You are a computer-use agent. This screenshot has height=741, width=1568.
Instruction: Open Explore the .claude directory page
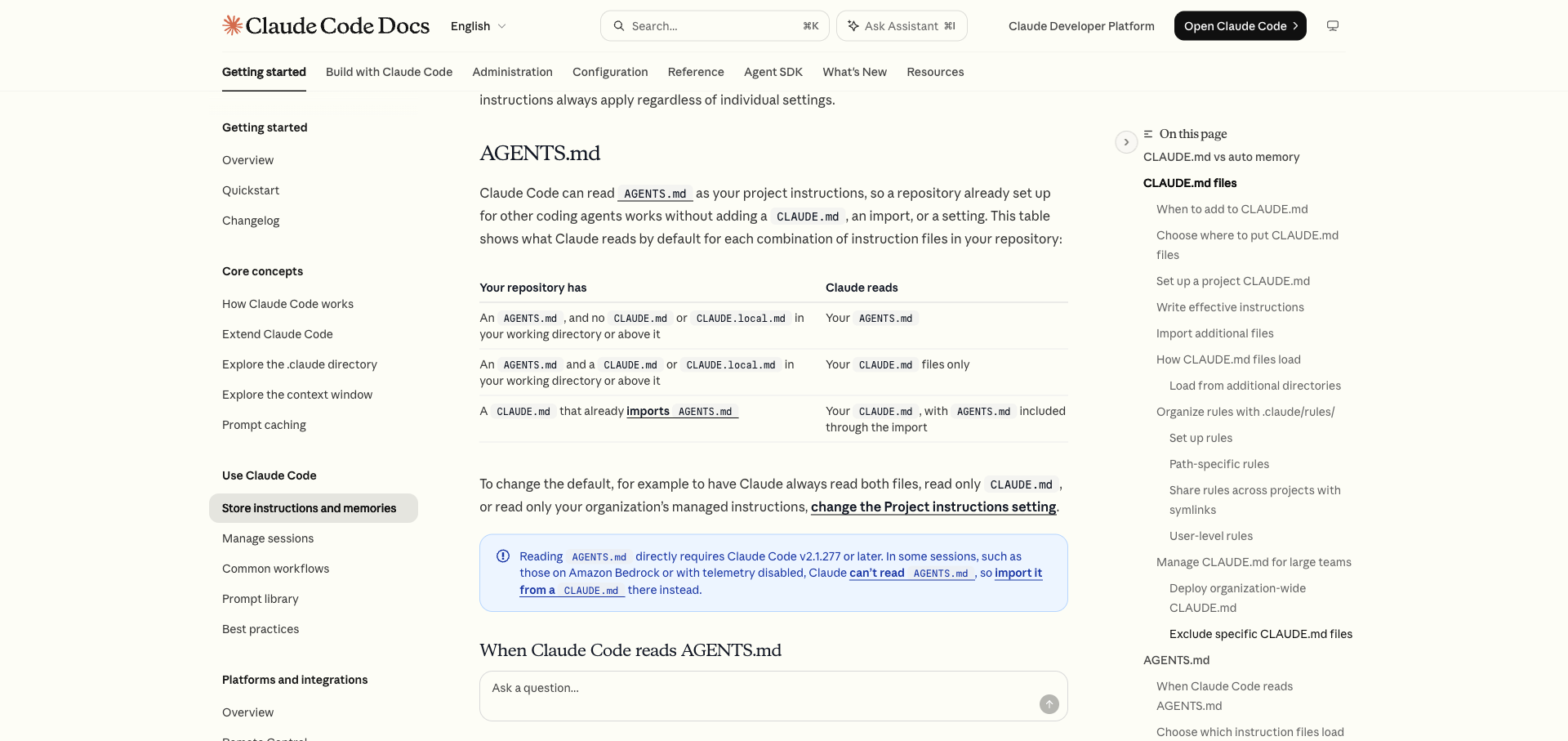300,364
